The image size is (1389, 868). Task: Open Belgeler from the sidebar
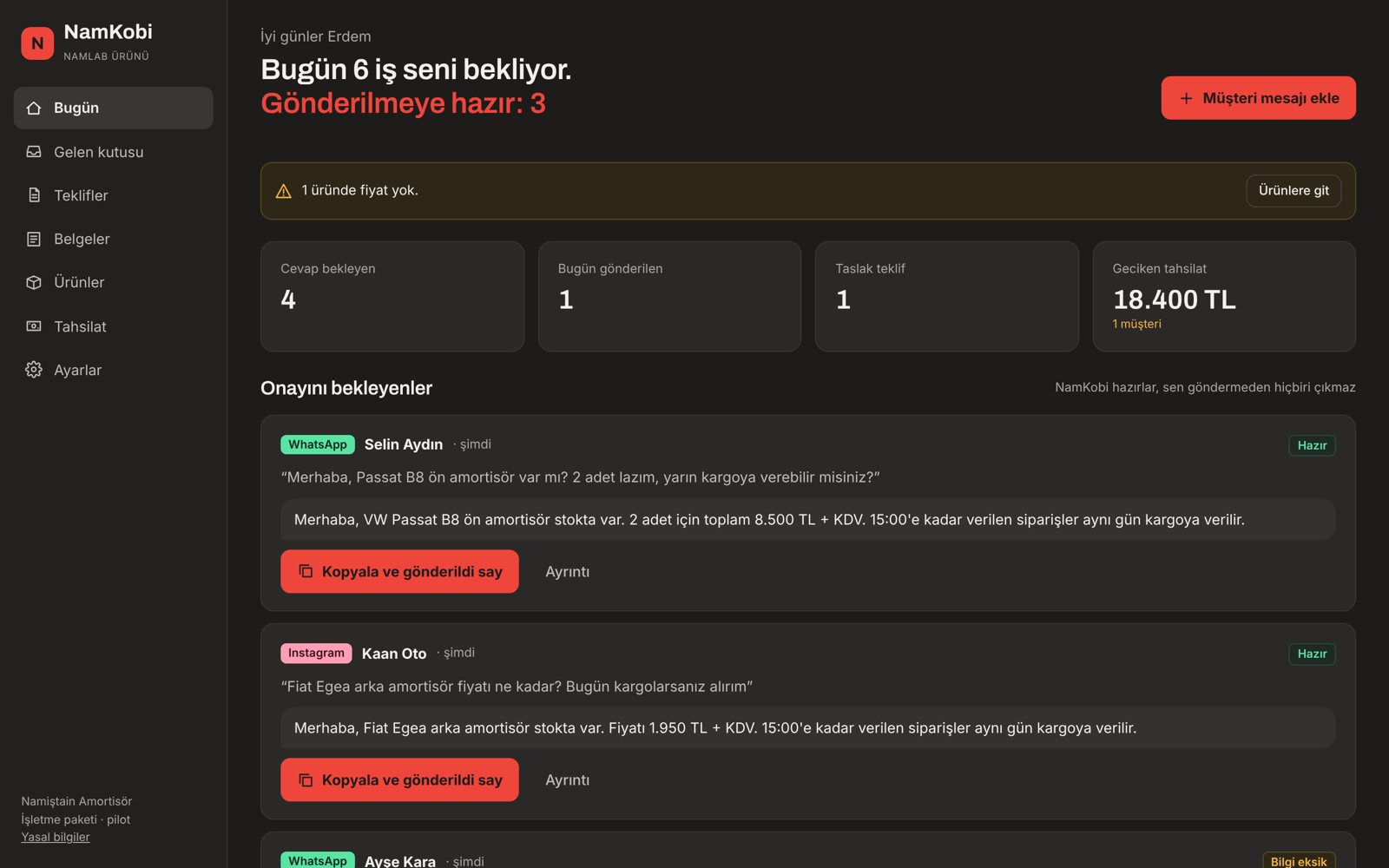113,239
